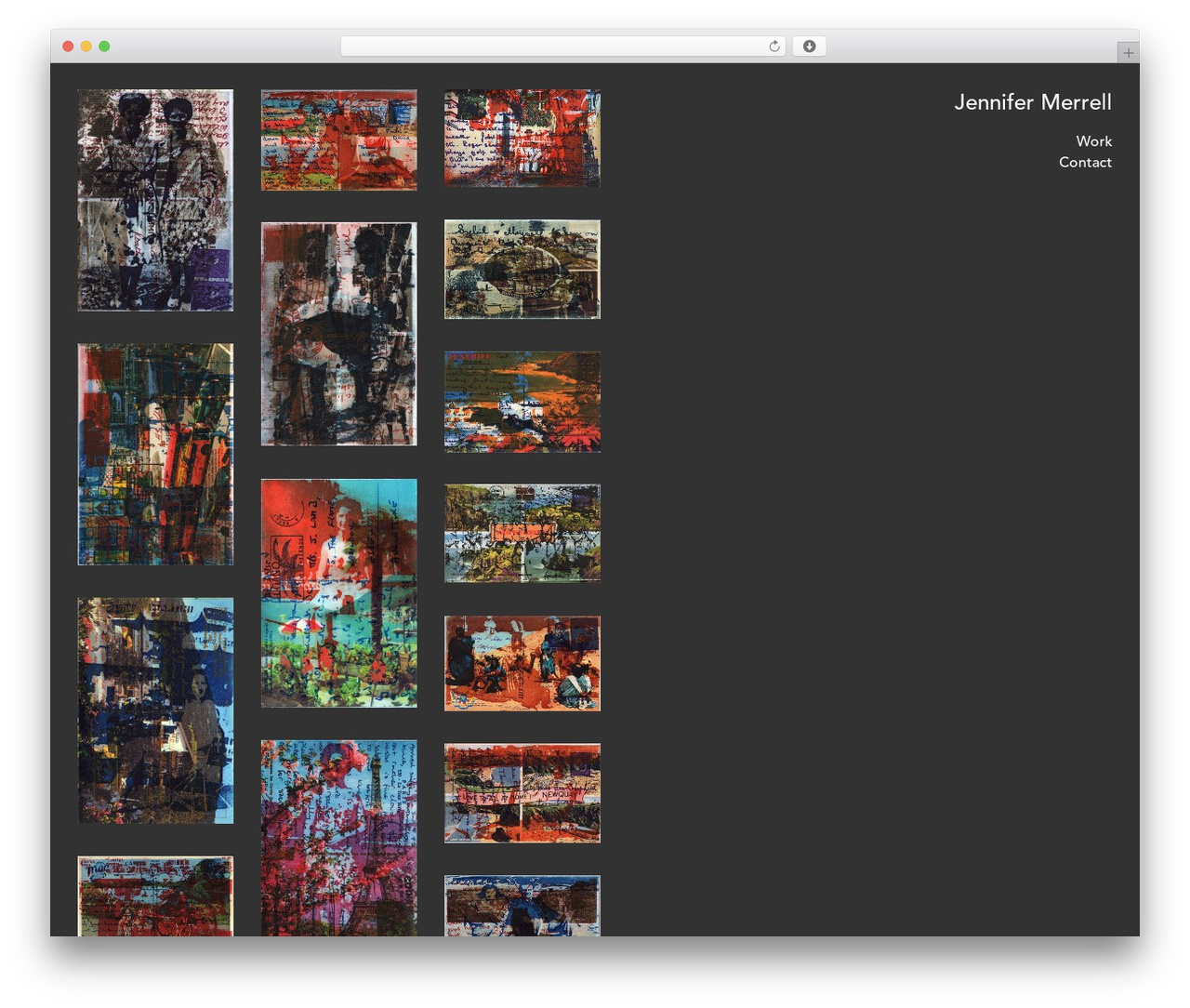Click the green fullscreen window button
The height and width of the screenshot is (1008, 1190).
click(x=104, y=46)
